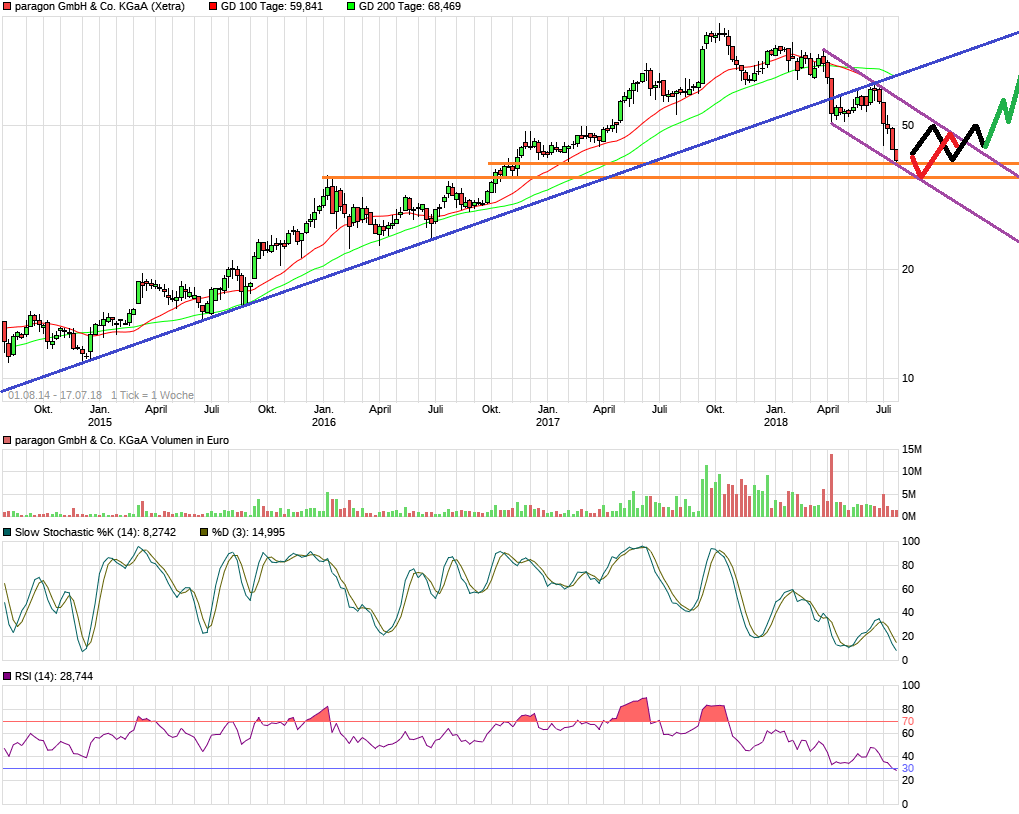The image size is (1019, 814).
Task: Click the 2016 year label on time axis
Action: click(x=324, y=422)
